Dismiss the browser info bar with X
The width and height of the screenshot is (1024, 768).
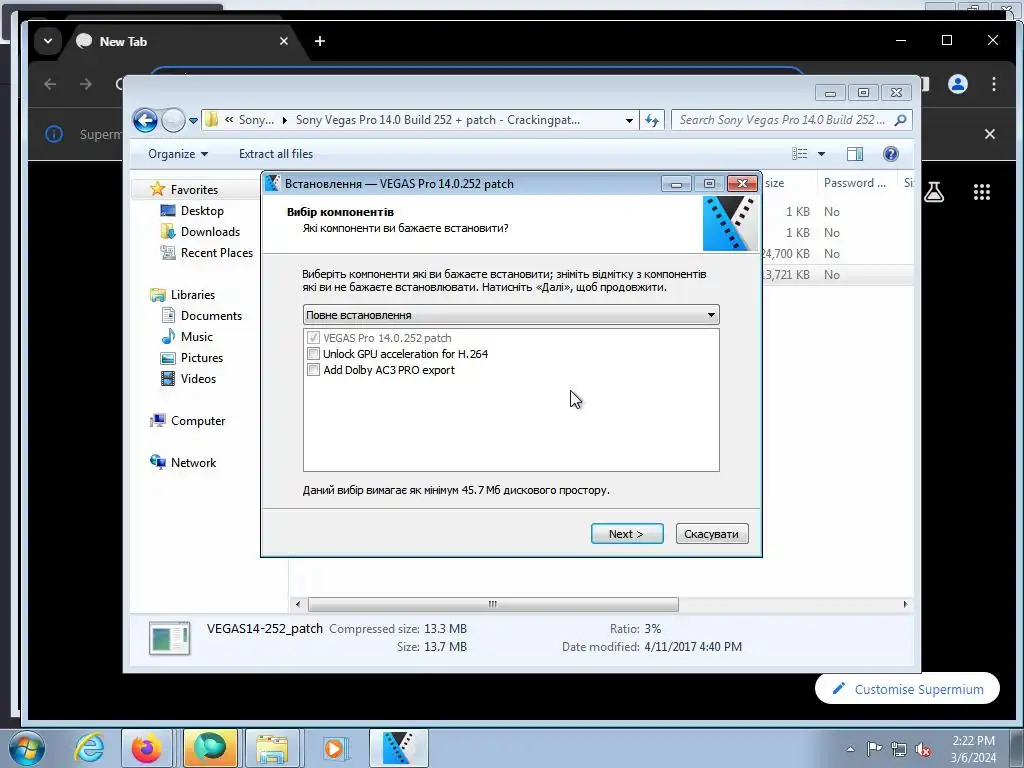tap(990, 134)
